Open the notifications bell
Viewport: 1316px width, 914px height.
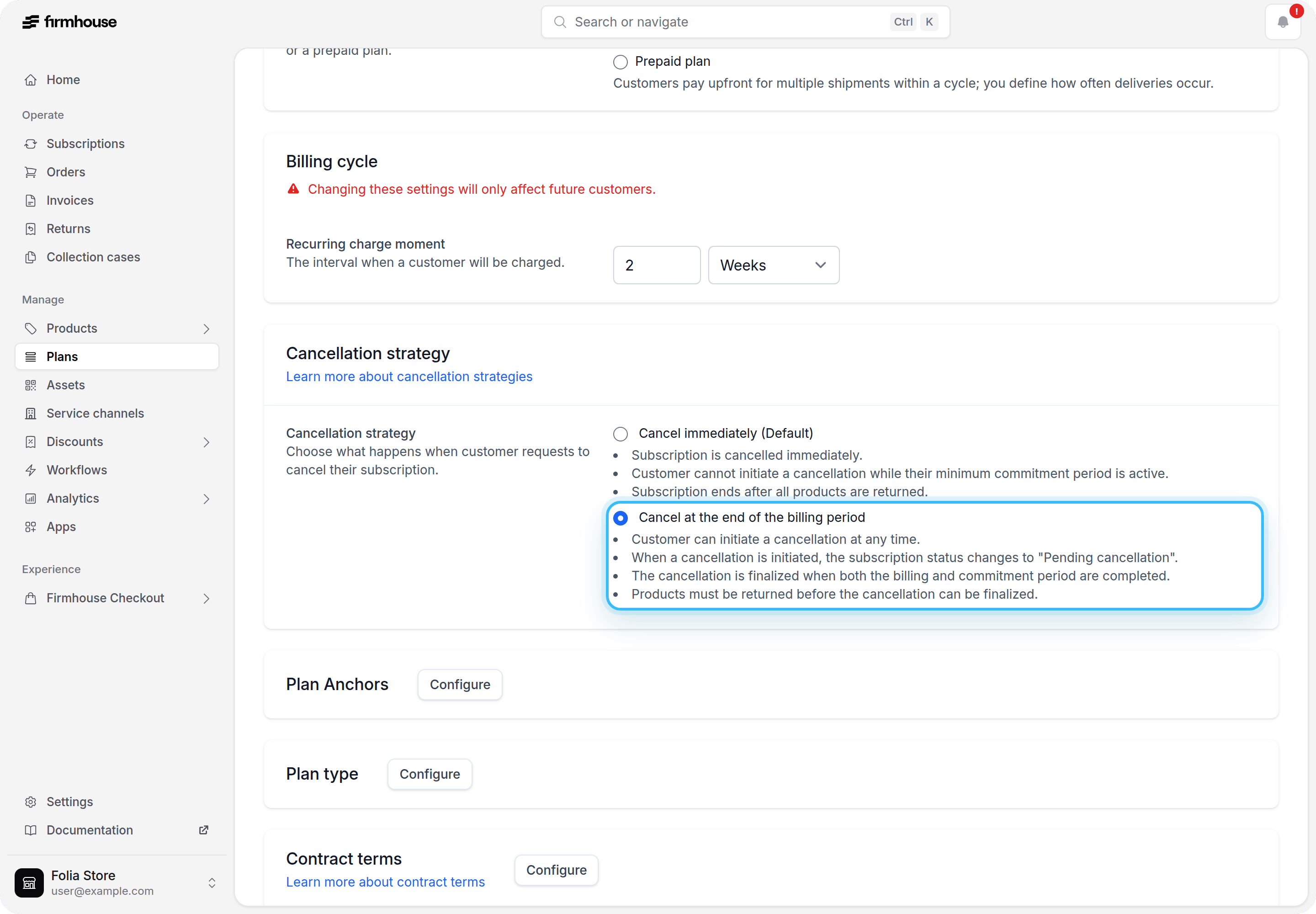[1283, 22]
